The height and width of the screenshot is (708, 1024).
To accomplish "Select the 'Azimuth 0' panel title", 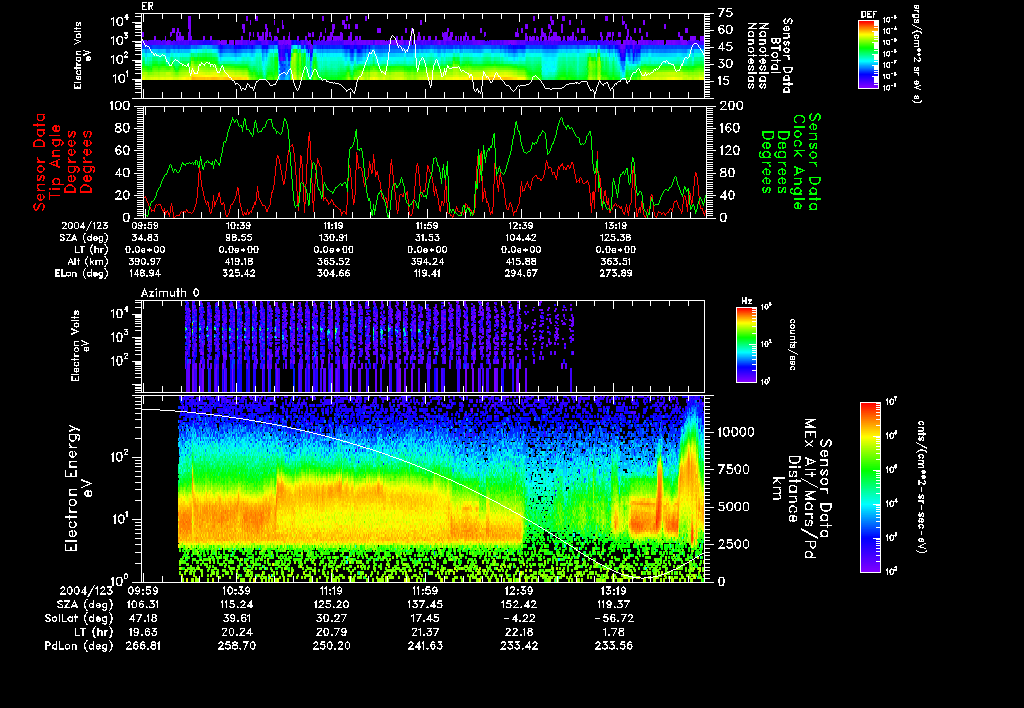I will [170, 293].
